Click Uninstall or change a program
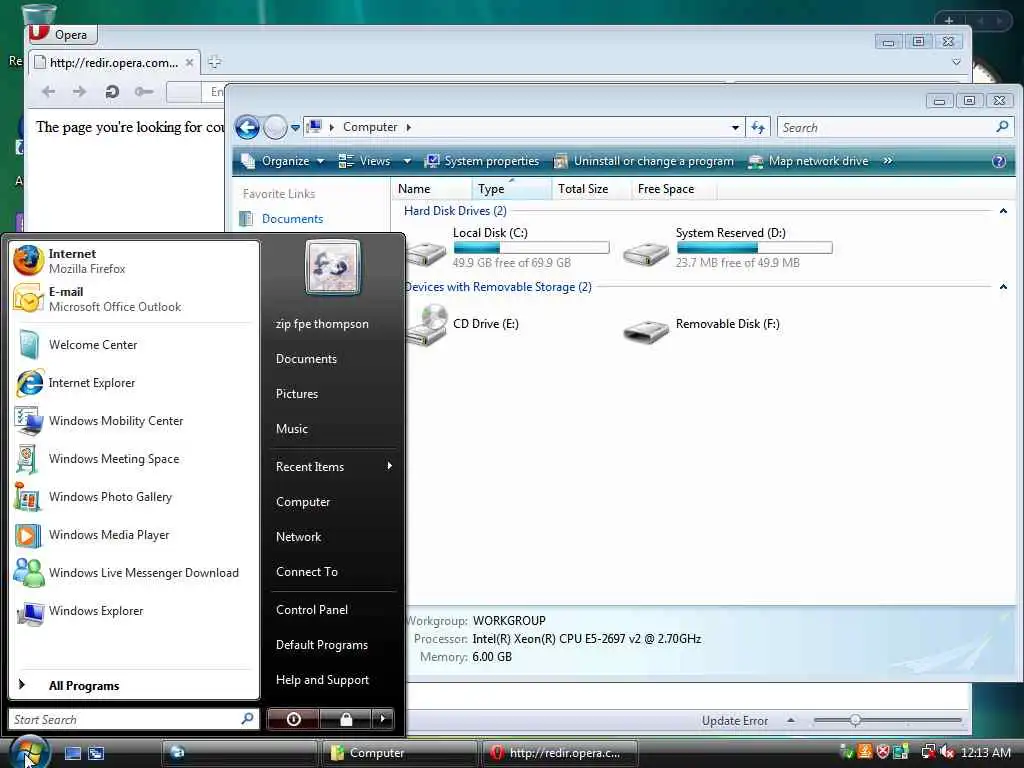 [644, 161]
